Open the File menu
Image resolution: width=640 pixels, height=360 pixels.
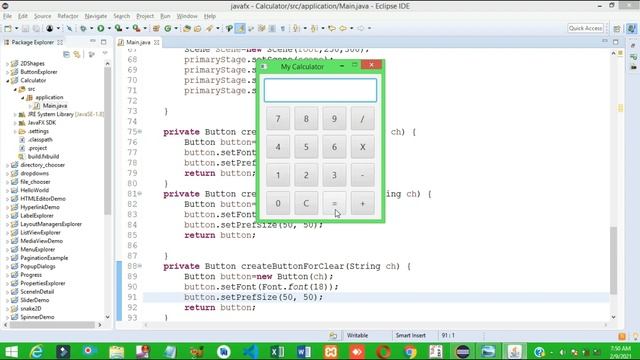7,16
